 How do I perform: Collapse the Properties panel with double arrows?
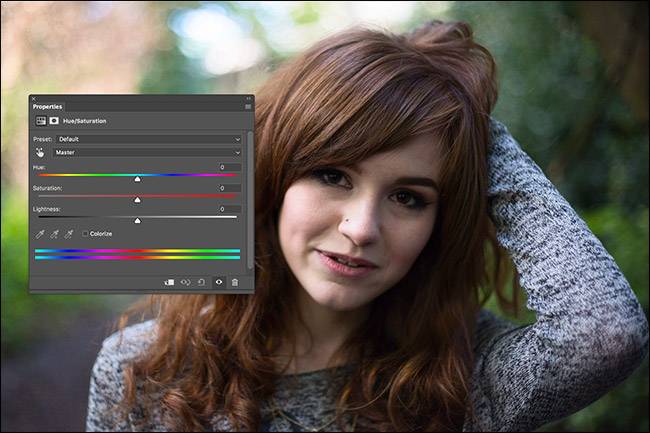coord(248,99)
